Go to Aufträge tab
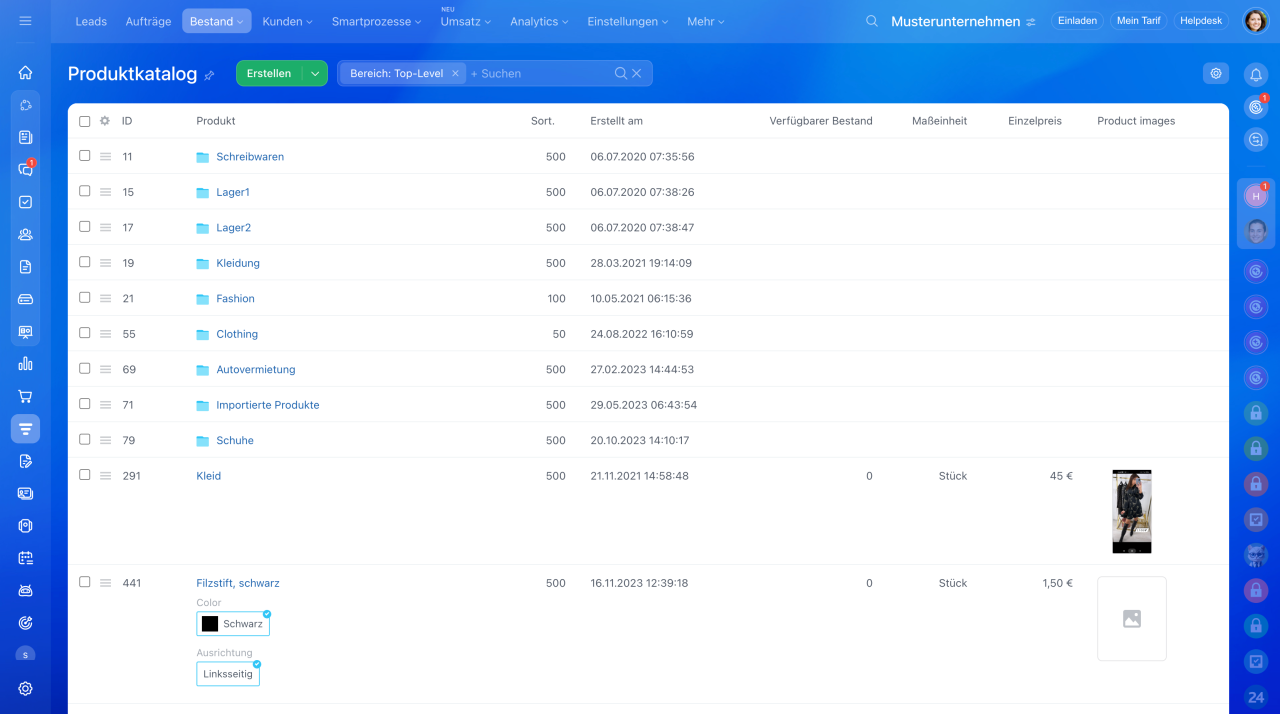 click(148, 21)
